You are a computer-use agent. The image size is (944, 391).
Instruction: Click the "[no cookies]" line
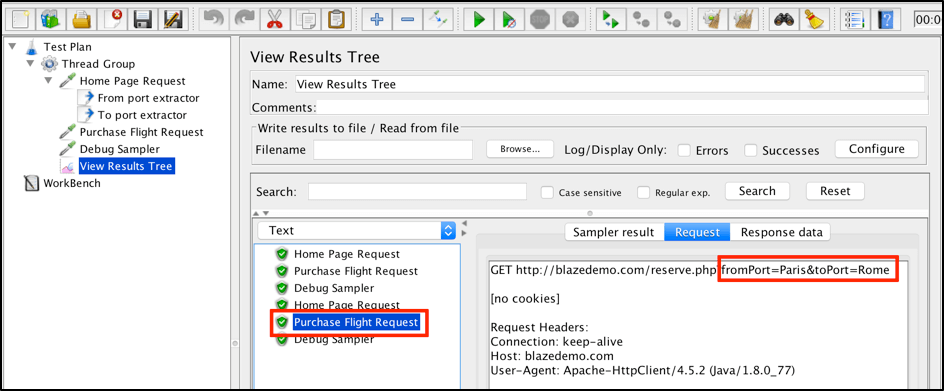526,298
